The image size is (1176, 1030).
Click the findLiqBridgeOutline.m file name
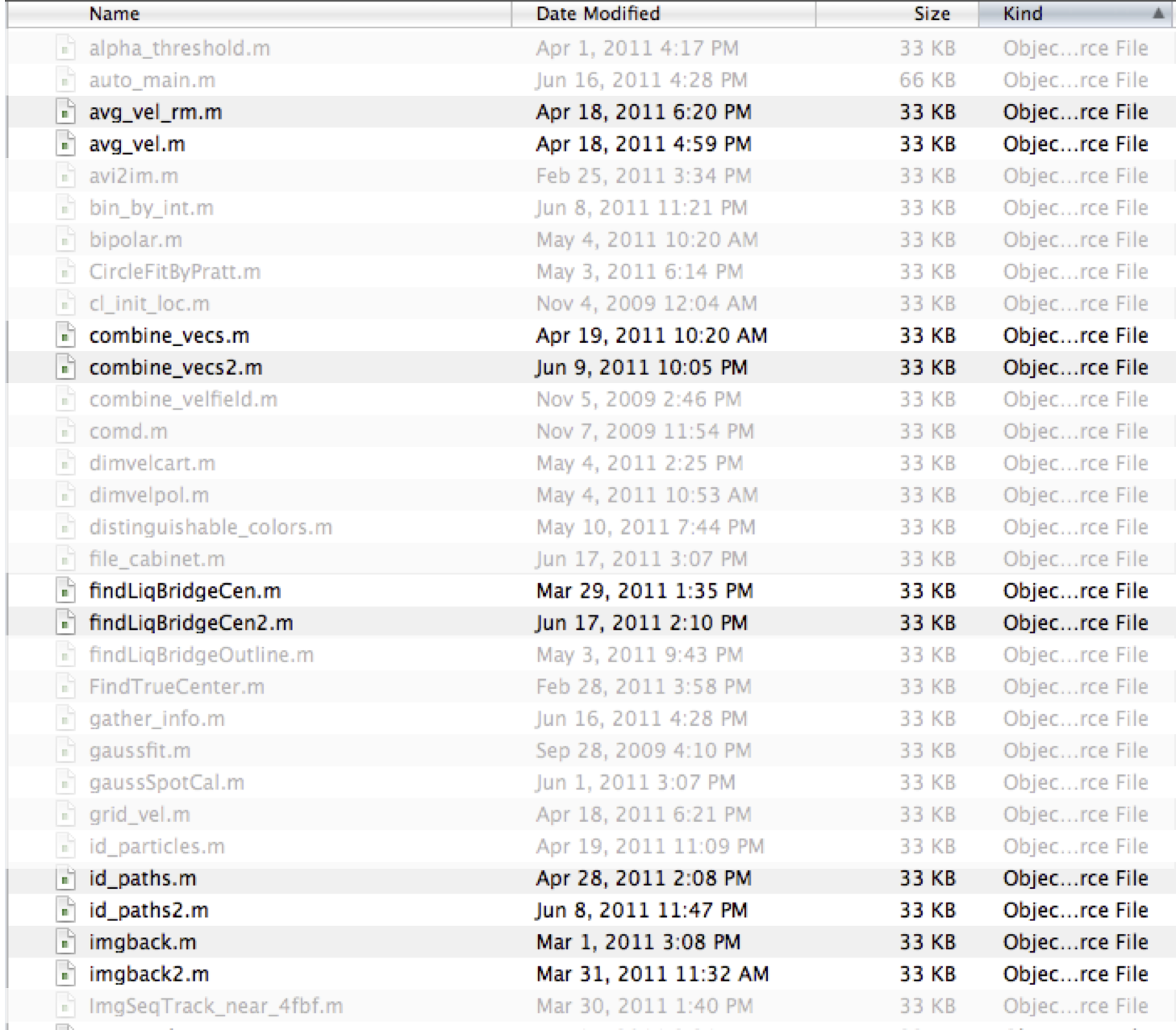[202, 655]
